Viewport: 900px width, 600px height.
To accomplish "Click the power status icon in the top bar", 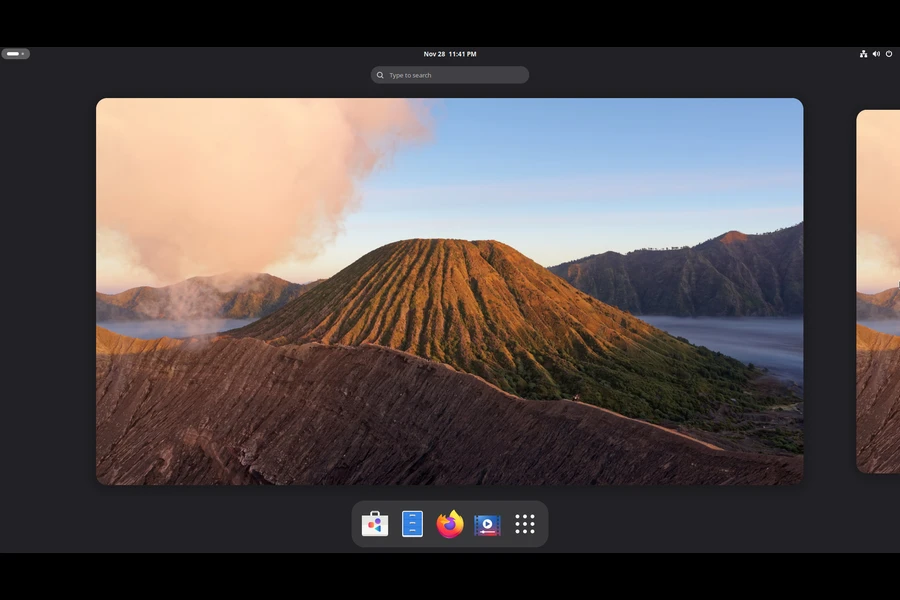I will click(x=889, y=53).
